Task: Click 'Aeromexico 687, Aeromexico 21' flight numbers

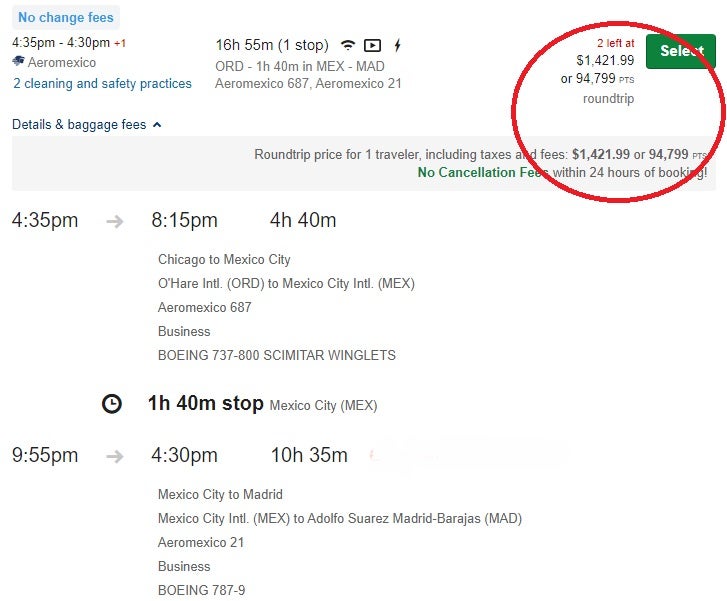Action: 308,83
